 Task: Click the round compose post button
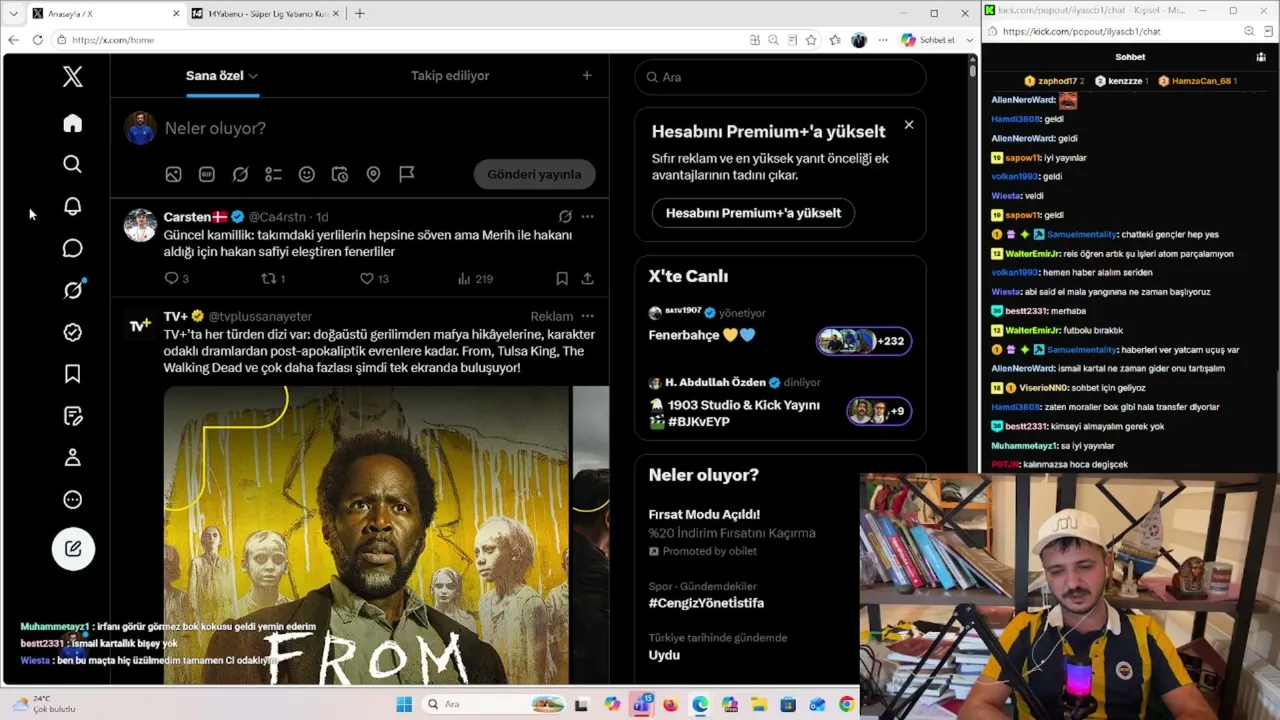click(73, 548)
